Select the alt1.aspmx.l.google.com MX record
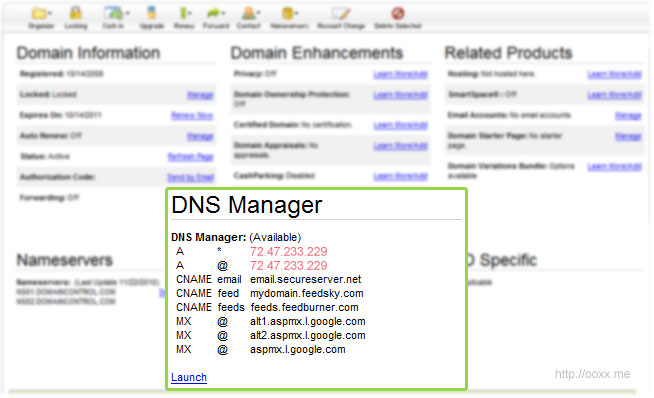Screen dimensions: 654x398 pos(308,321)
